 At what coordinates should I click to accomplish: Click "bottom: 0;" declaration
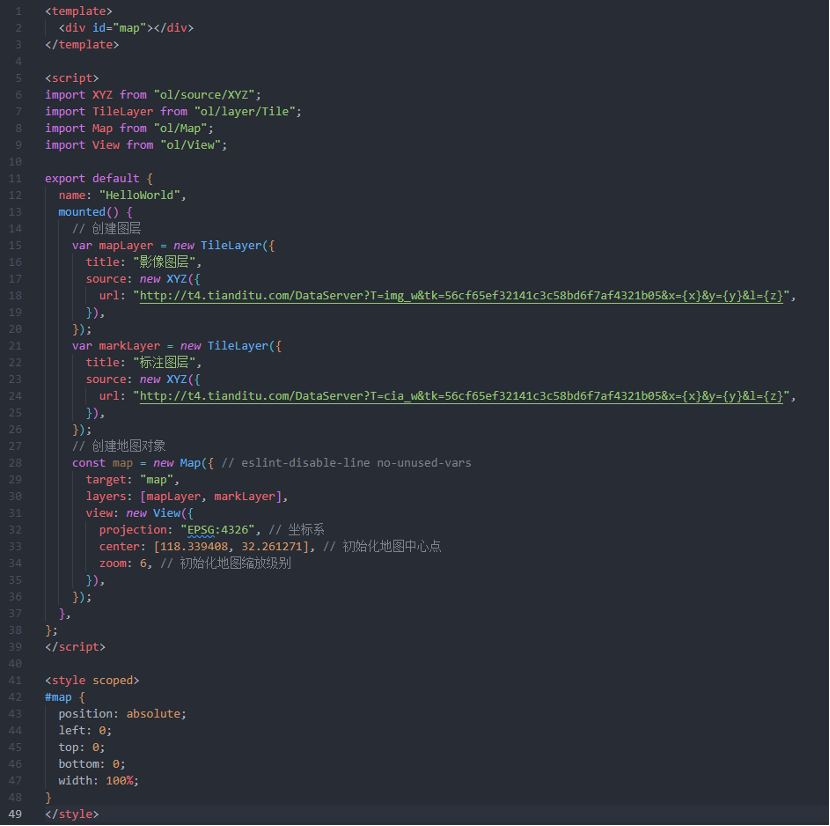[x=92, y=764]
